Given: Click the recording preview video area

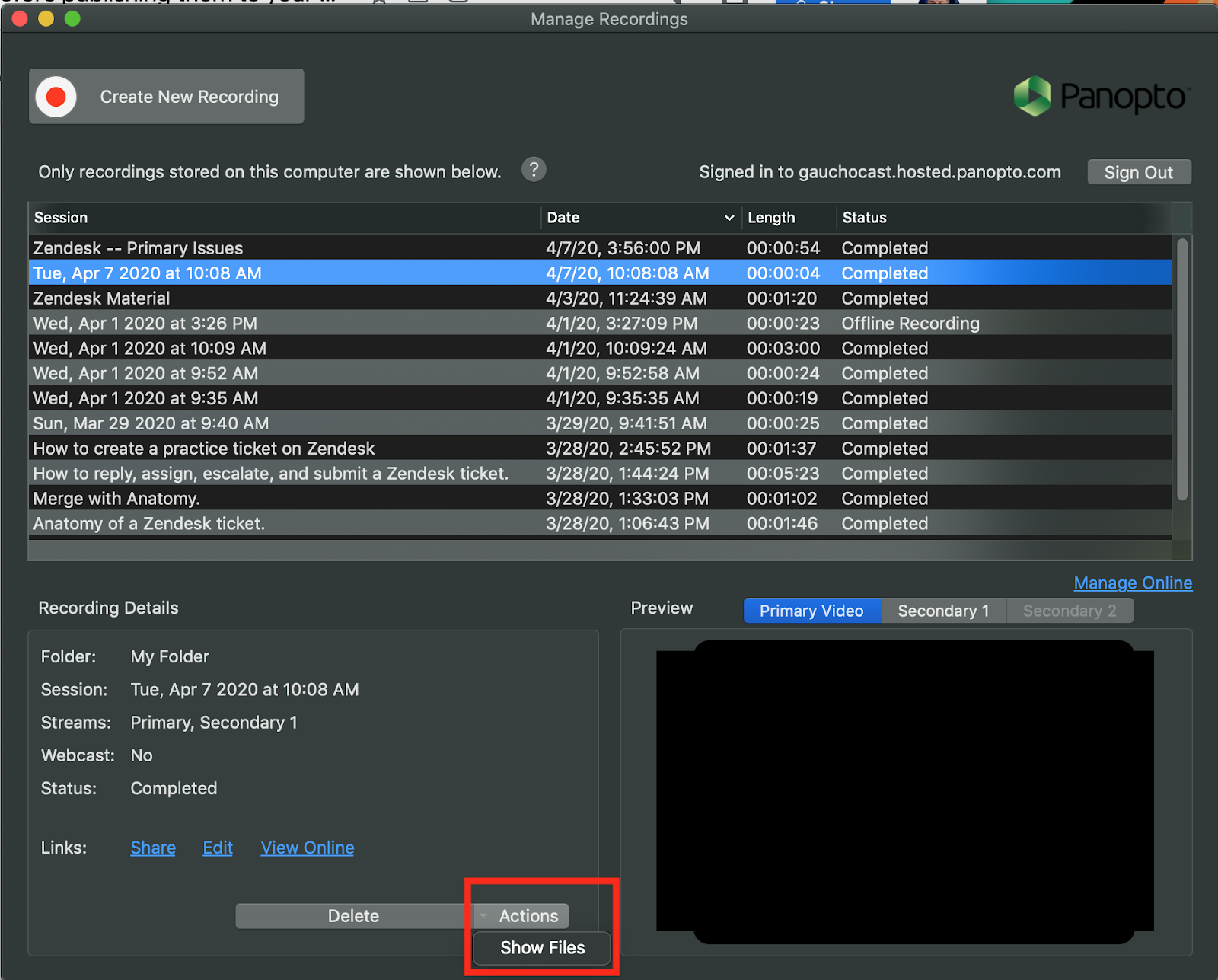Looking at the screenshot, I should click(905, 792).
